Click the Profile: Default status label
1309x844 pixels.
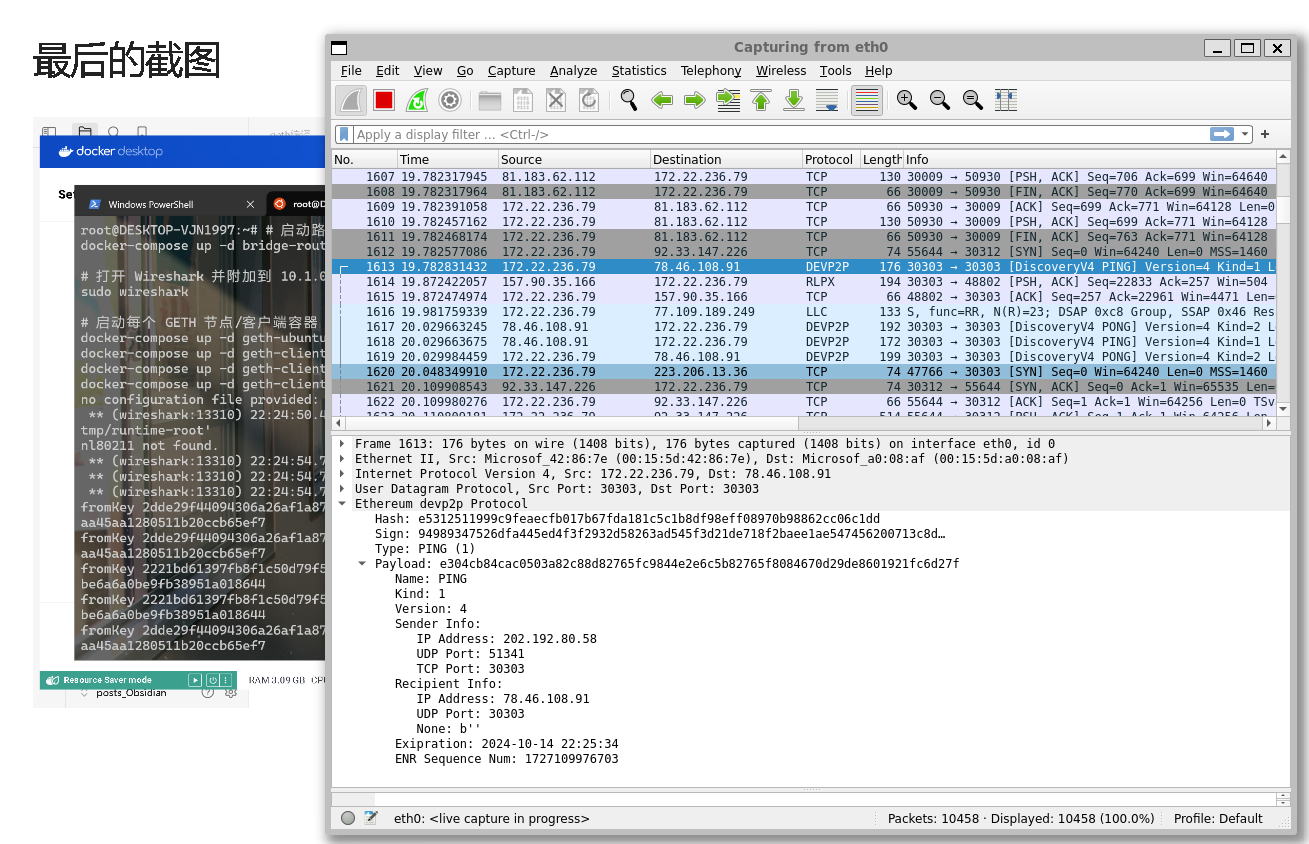click(1217, 818)
